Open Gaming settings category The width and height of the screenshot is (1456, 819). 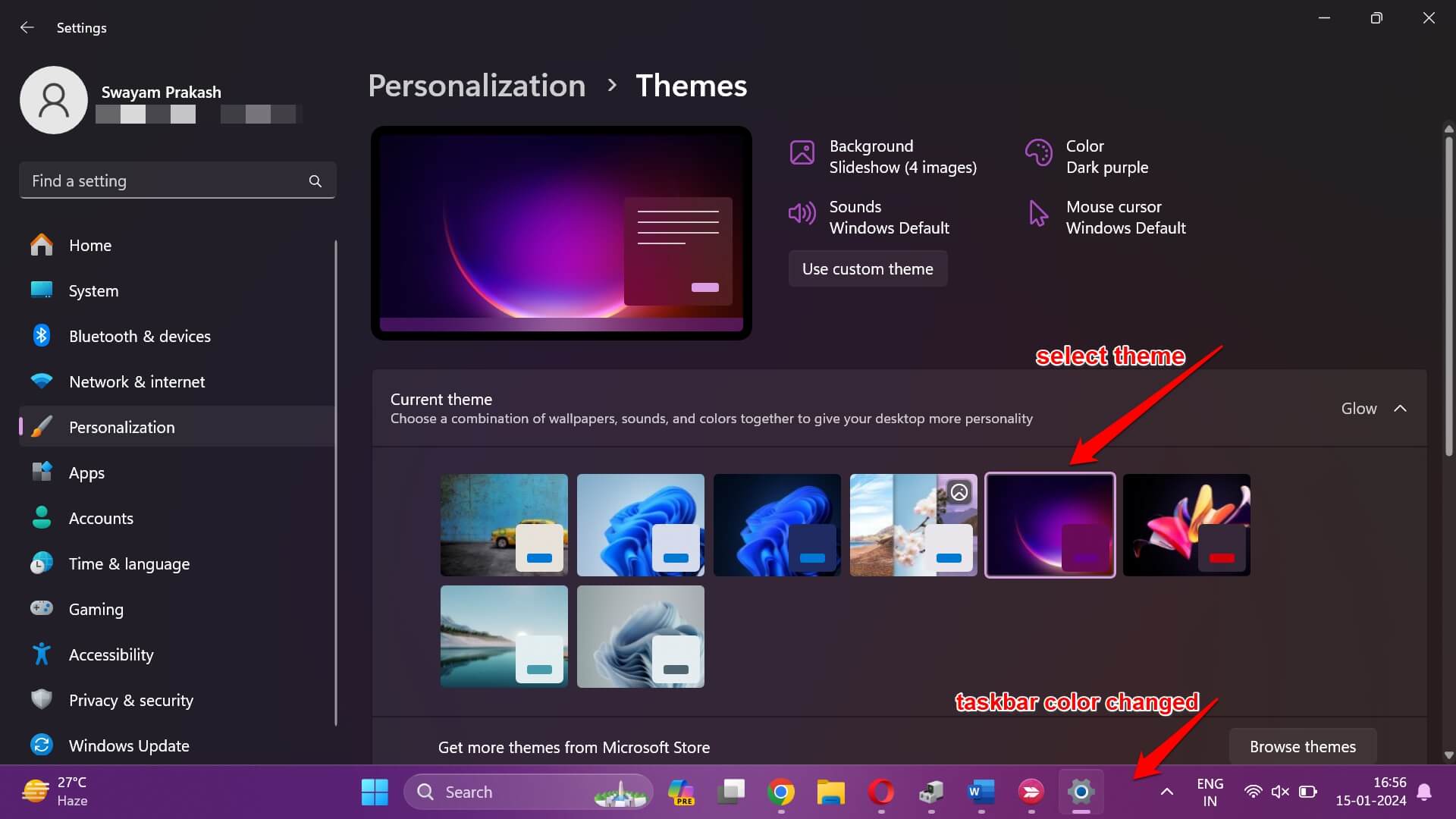pos(177,610)
